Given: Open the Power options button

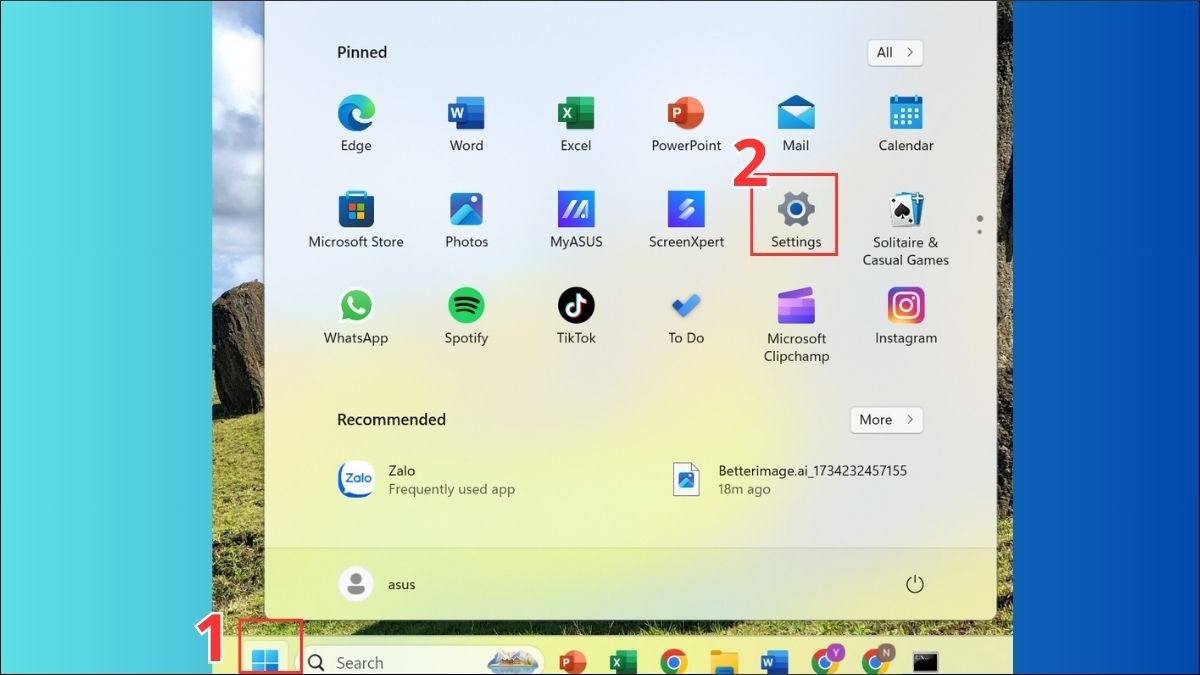Looking at the screenshot, I should tap(914, 584).
